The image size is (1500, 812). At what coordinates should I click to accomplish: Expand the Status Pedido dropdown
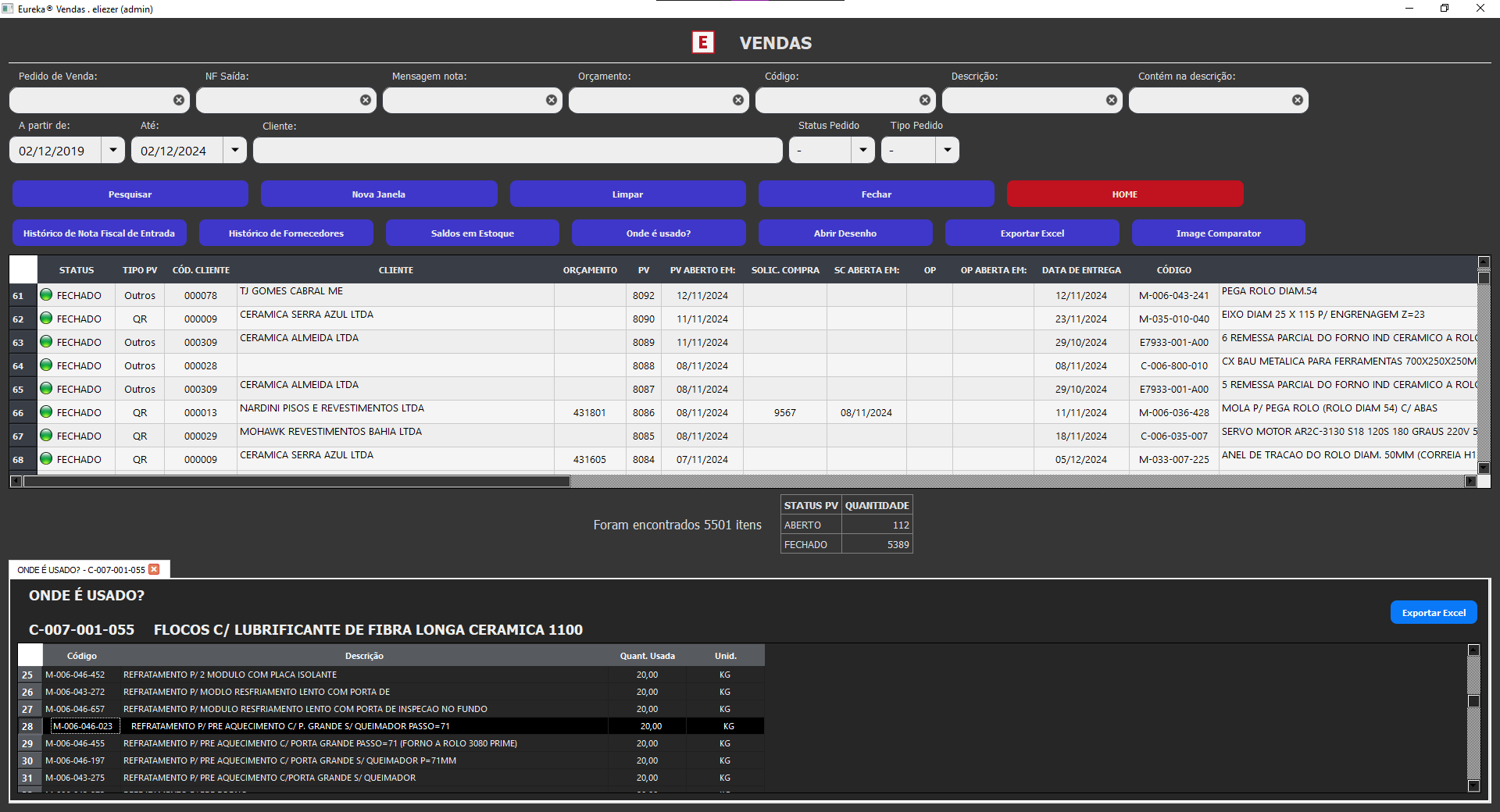click(863, 150)
